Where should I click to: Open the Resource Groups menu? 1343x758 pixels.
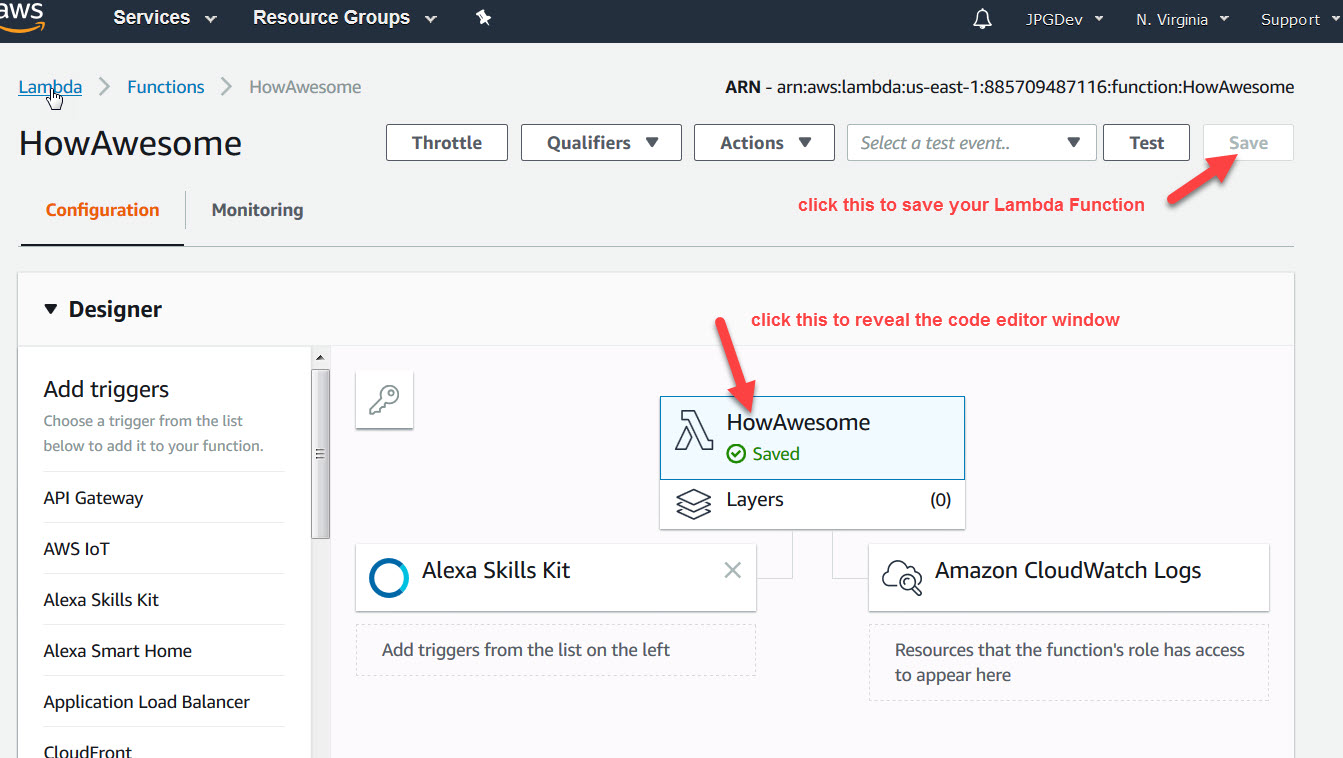344,18
